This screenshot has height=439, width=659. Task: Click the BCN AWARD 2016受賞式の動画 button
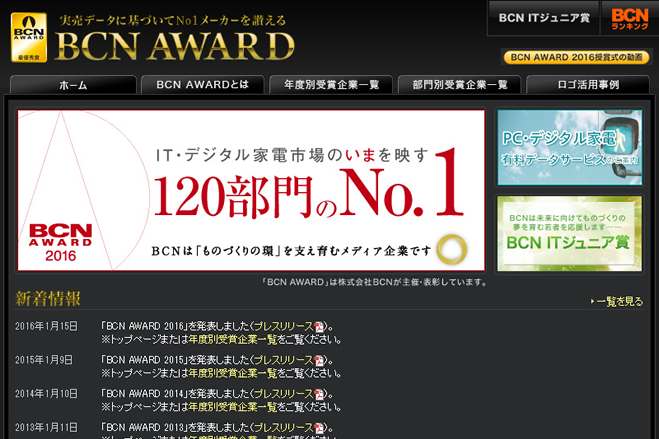576,57
